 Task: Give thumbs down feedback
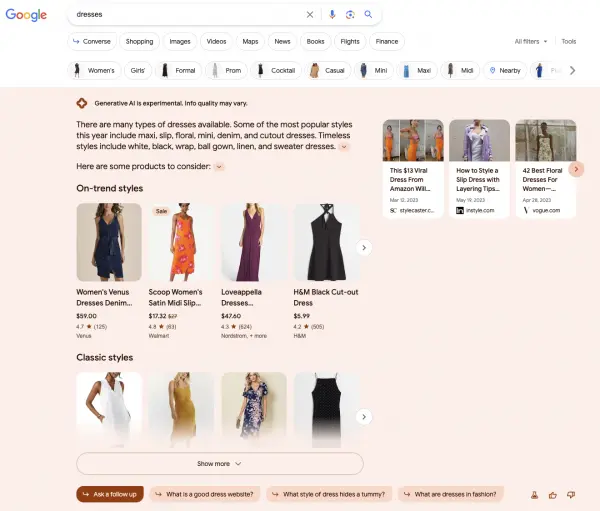571,495
